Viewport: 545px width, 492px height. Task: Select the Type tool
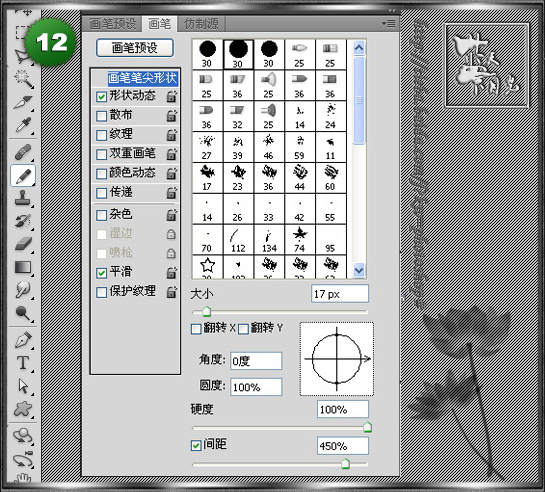[24, 363]
